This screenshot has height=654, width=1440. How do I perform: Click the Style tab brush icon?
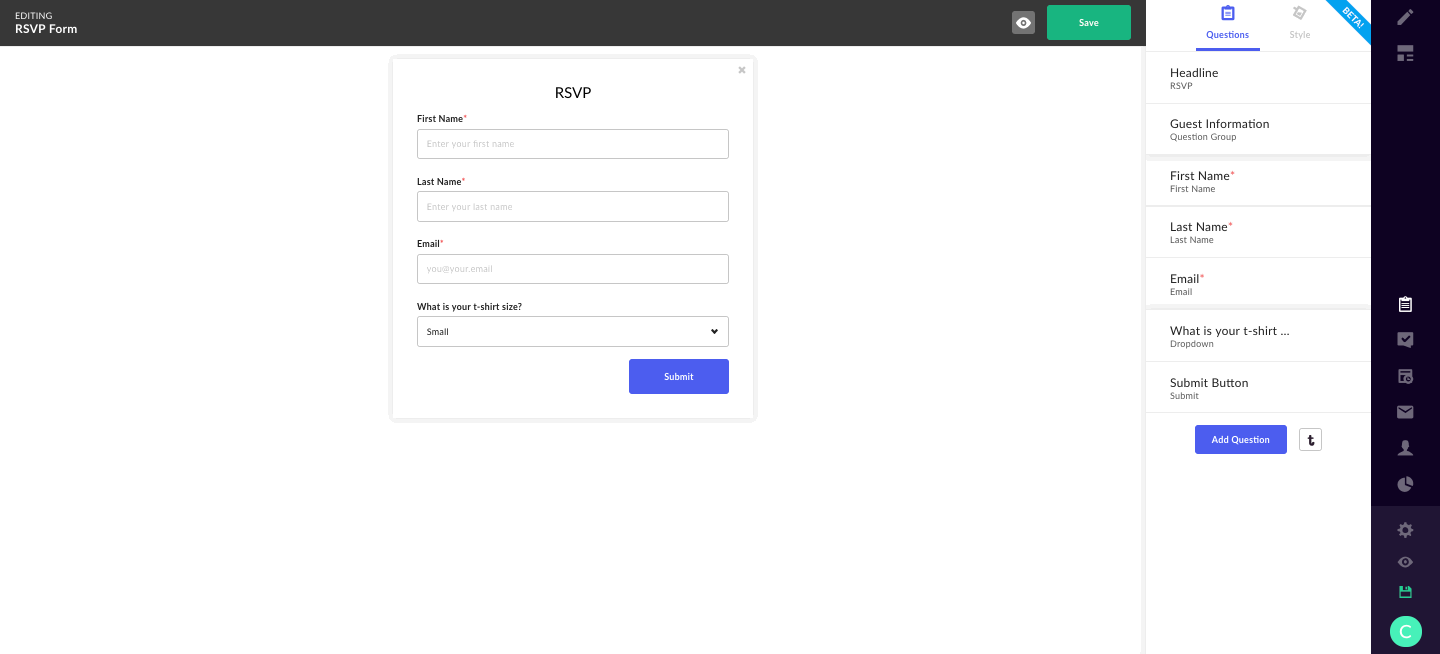(1299, 14)
